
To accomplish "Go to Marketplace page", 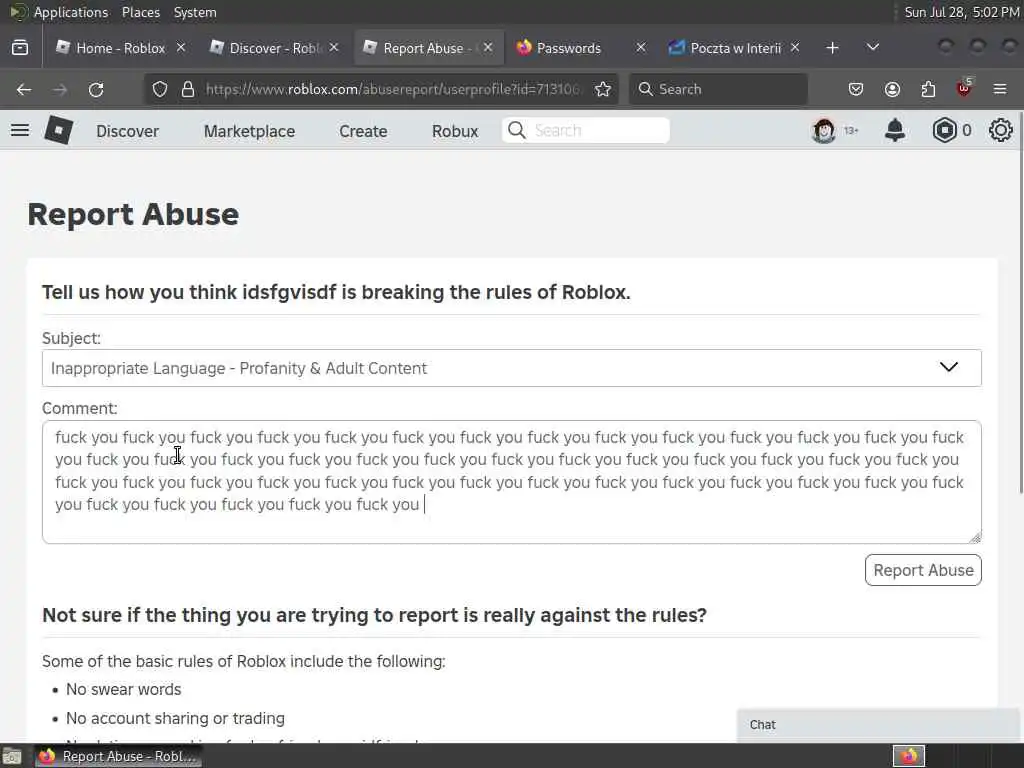I will click(249, 131).
